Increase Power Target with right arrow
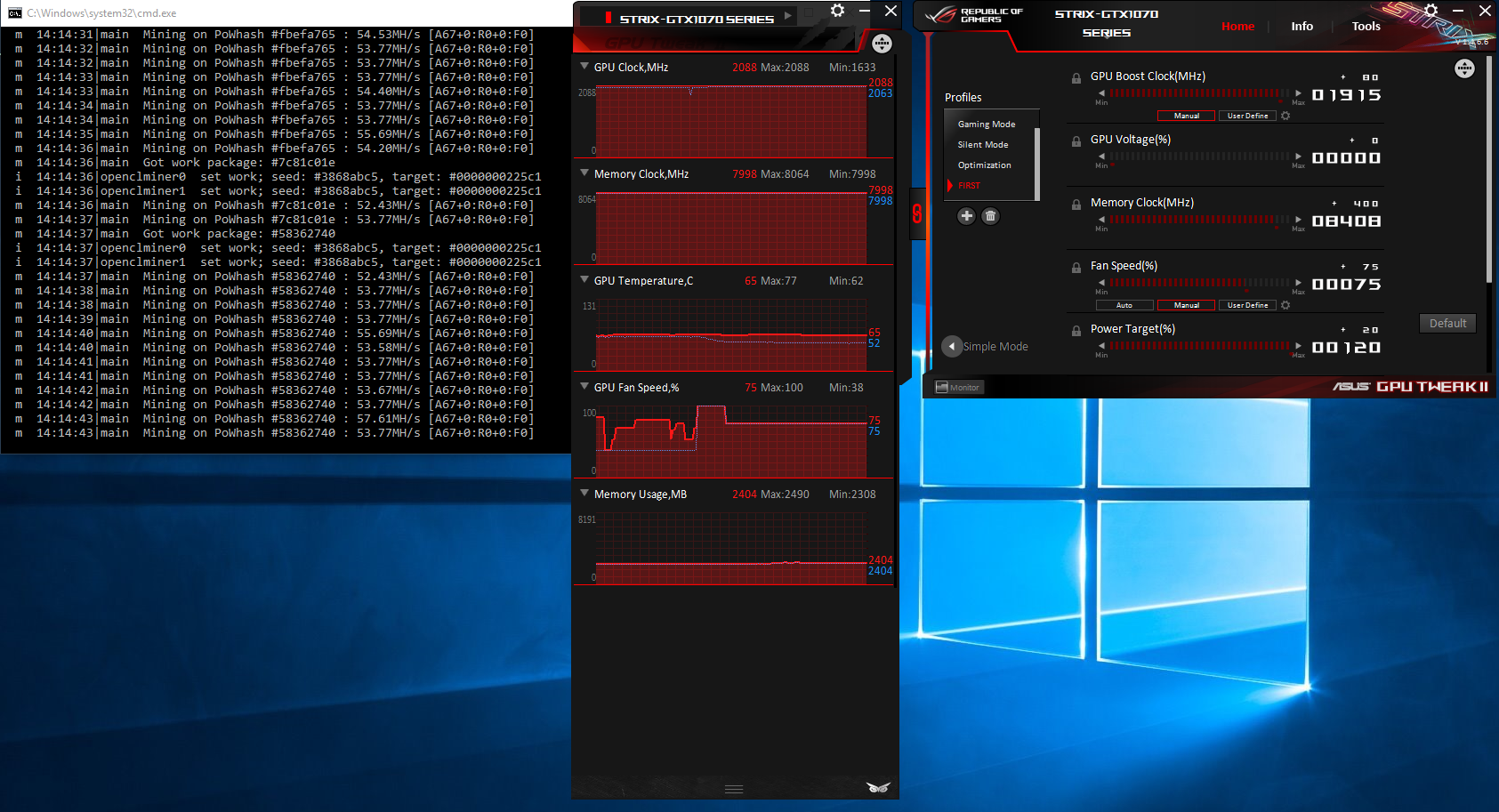The image size is (1499, 812). [1298, 345]
